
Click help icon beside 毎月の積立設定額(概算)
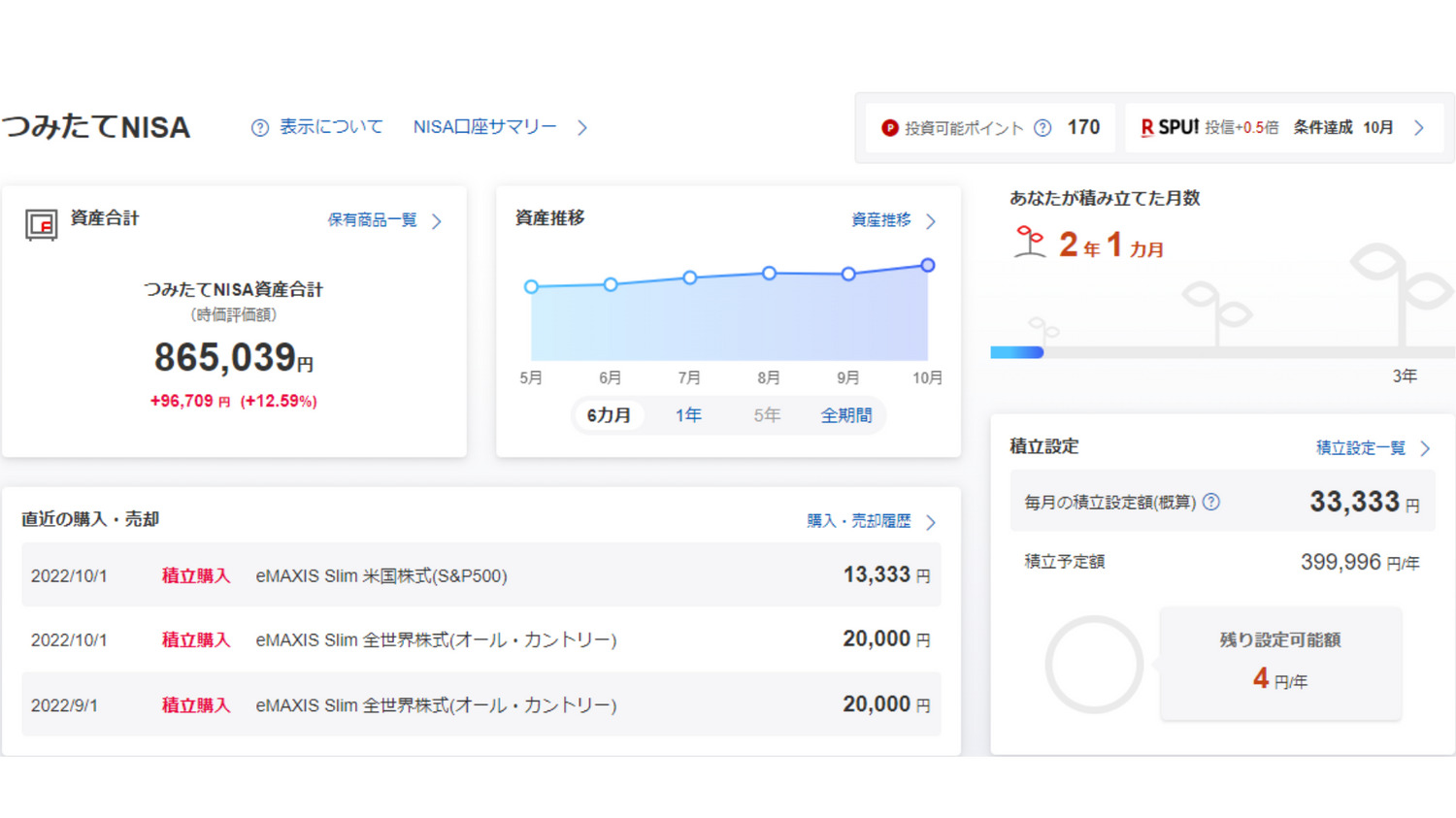tap(1211, 502)
